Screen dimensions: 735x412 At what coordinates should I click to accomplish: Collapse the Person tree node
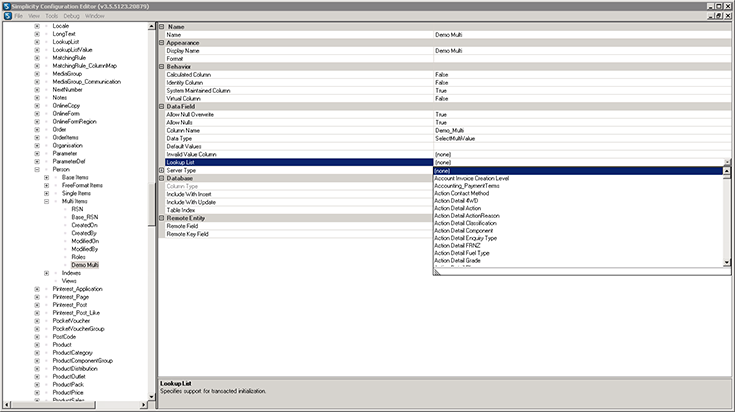tap(37, 170)
